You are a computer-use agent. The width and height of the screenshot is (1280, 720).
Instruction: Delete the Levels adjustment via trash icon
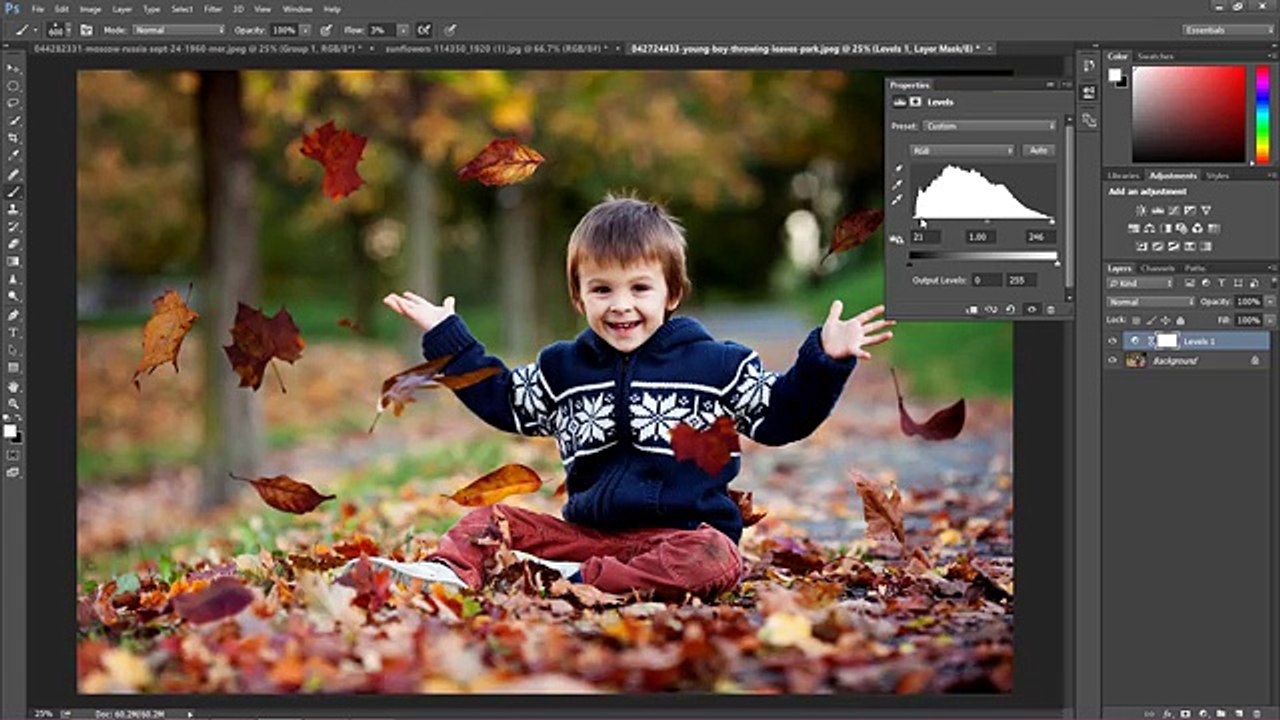point(1050,310)
